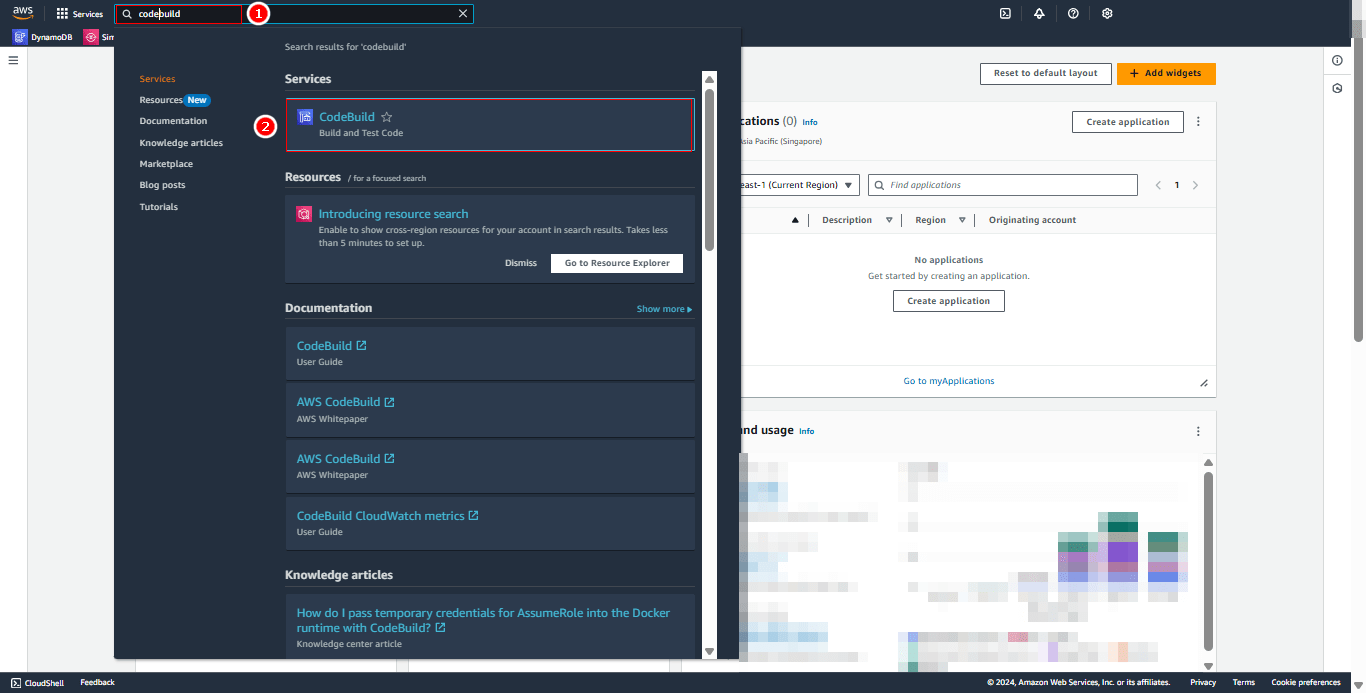Dismiss the resource search banner
The width and height of the screenshot is (1366, 693).
(521, 263)
